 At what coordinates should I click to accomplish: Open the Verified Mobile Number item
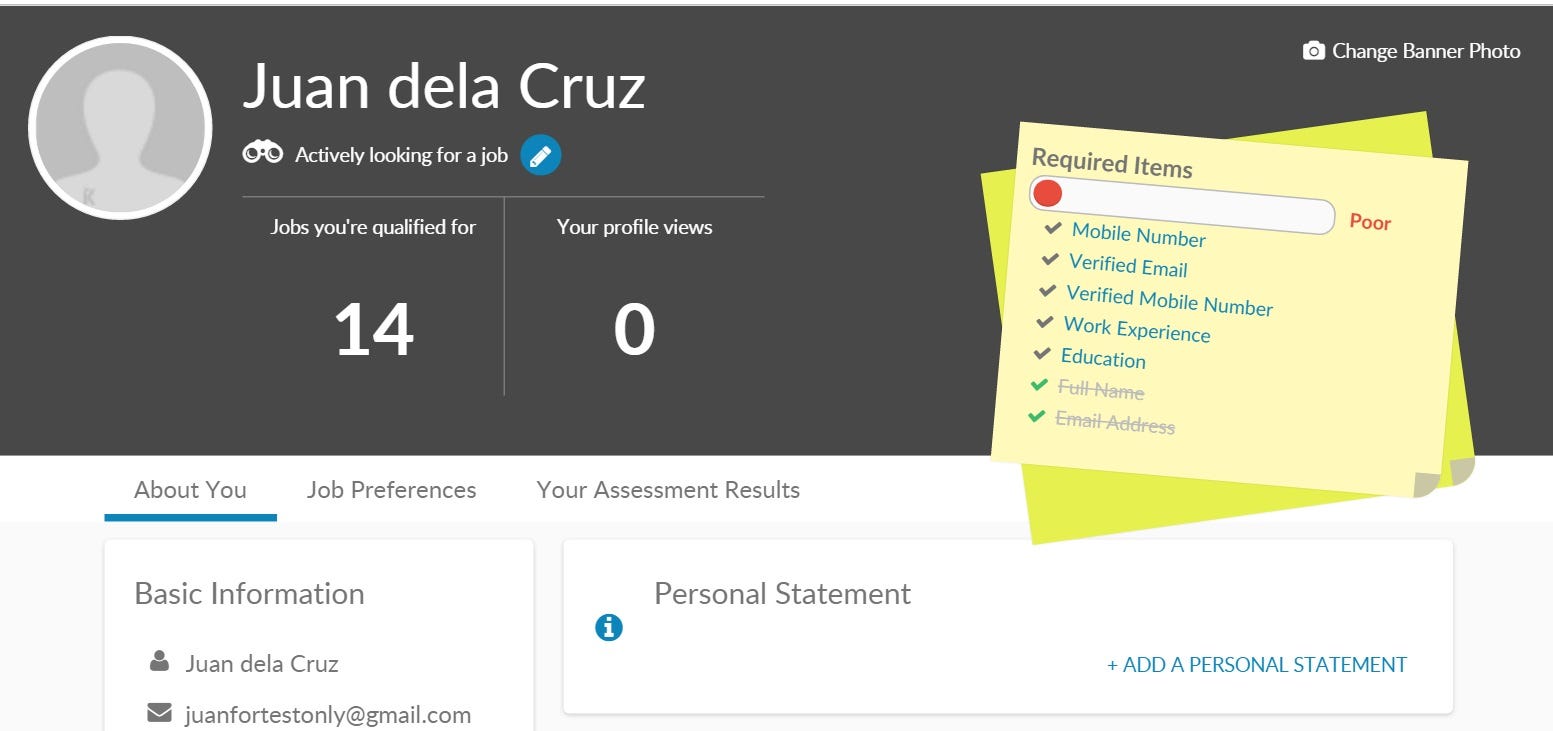point(1169,301)
